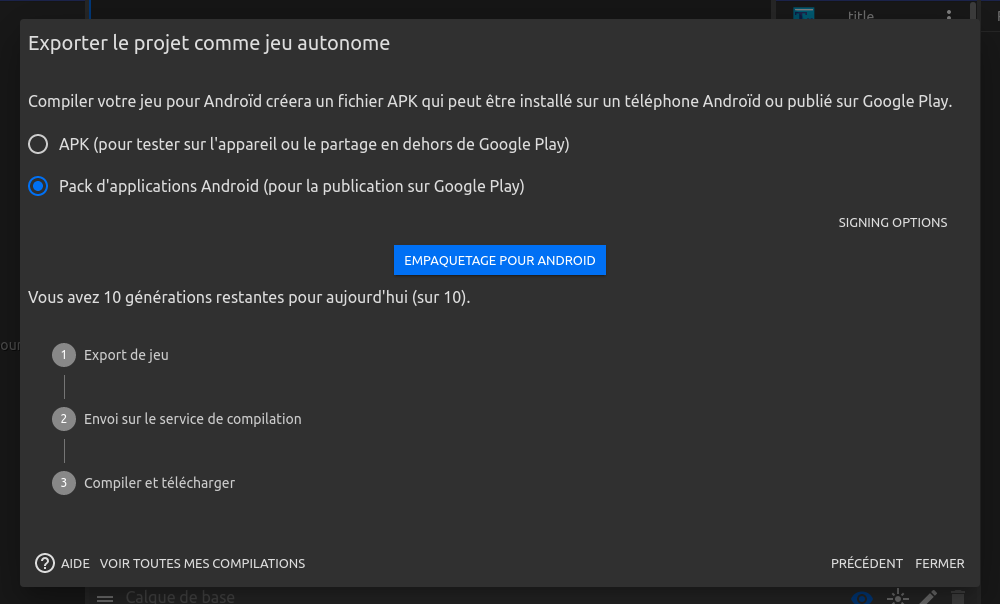This screenshot has width=1000, height=604.
Task: Open VOIR TOUTES MES COMPILATIONS
Action: pos(202,563)
